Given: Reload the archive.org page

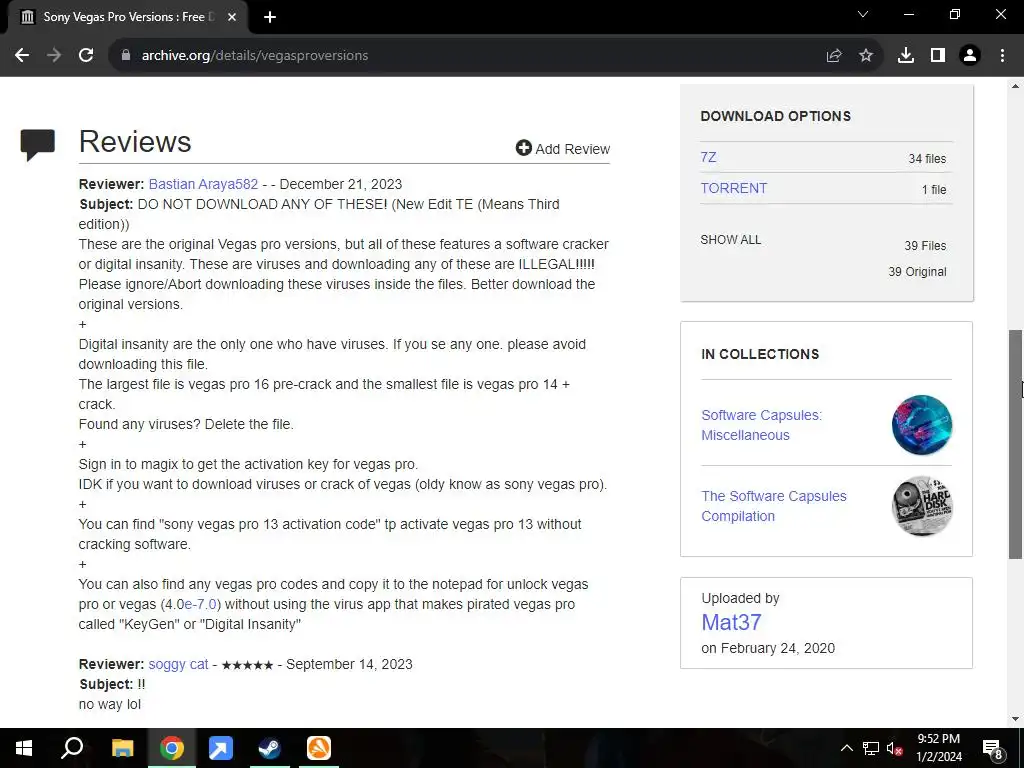Looking at the screenshot, I should pyautogui.click(x=86, y=56).
